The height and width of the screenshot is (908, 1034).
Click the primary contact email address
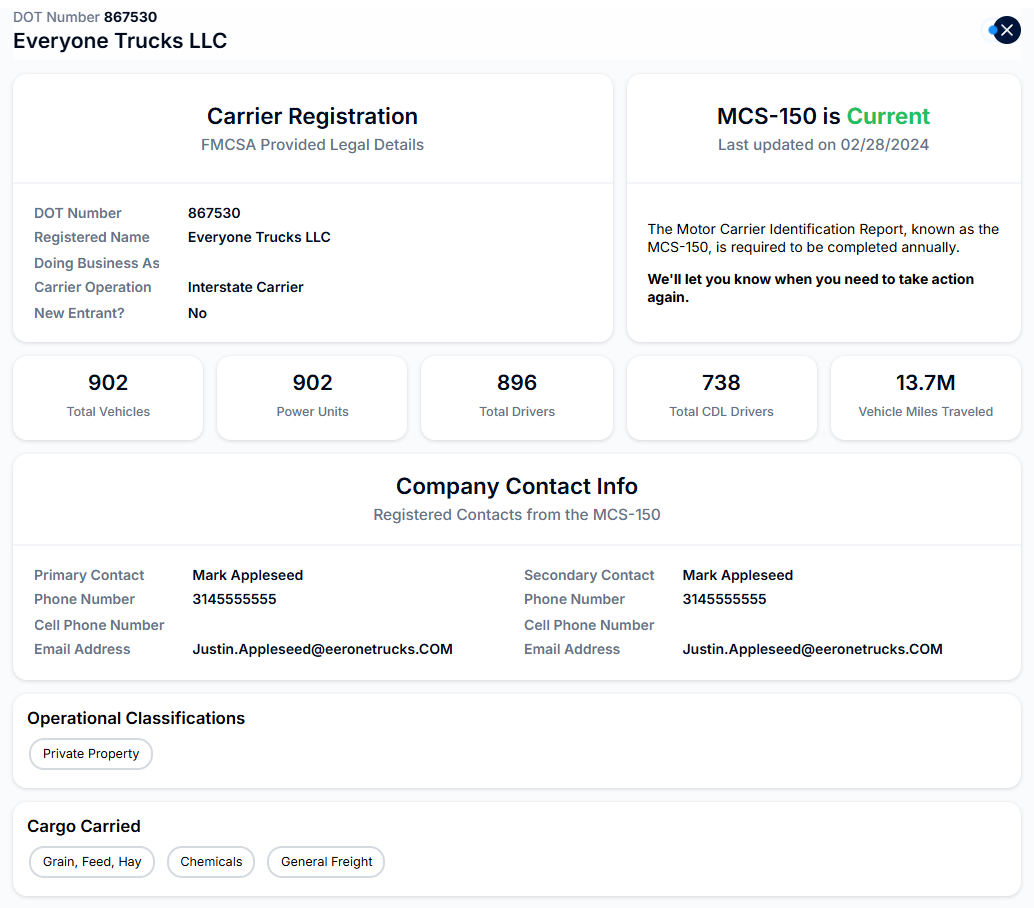coord(322,649)
